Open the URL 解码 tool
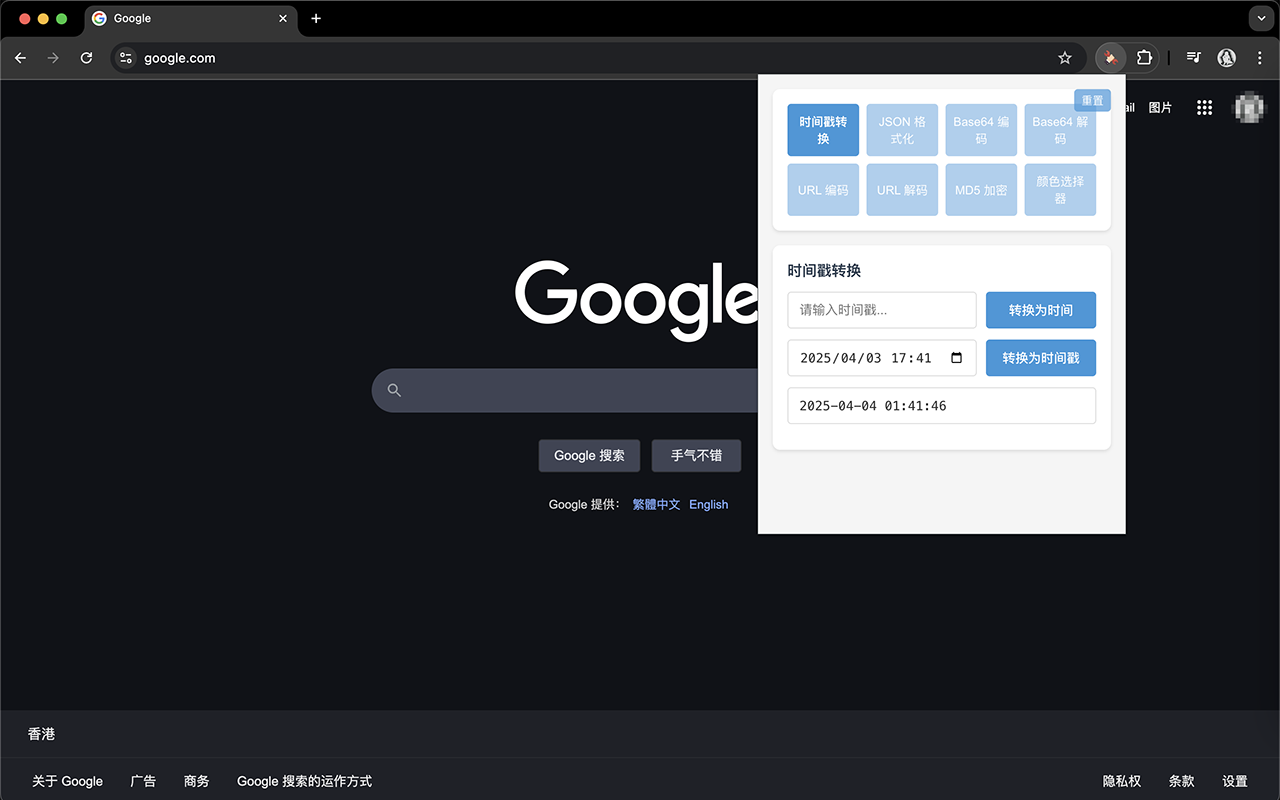The height and width of the screenshot is (800, 1280). 901,189
